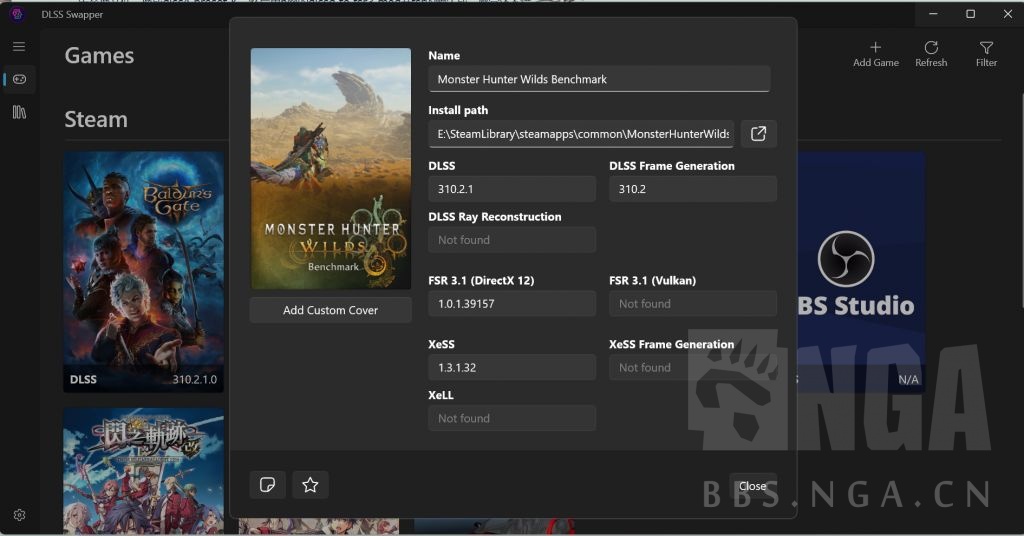Click the FSR 3.1 DirectX 12 version field
Viewport: 1024px width, 536px height.
click(x=512, y=304)
